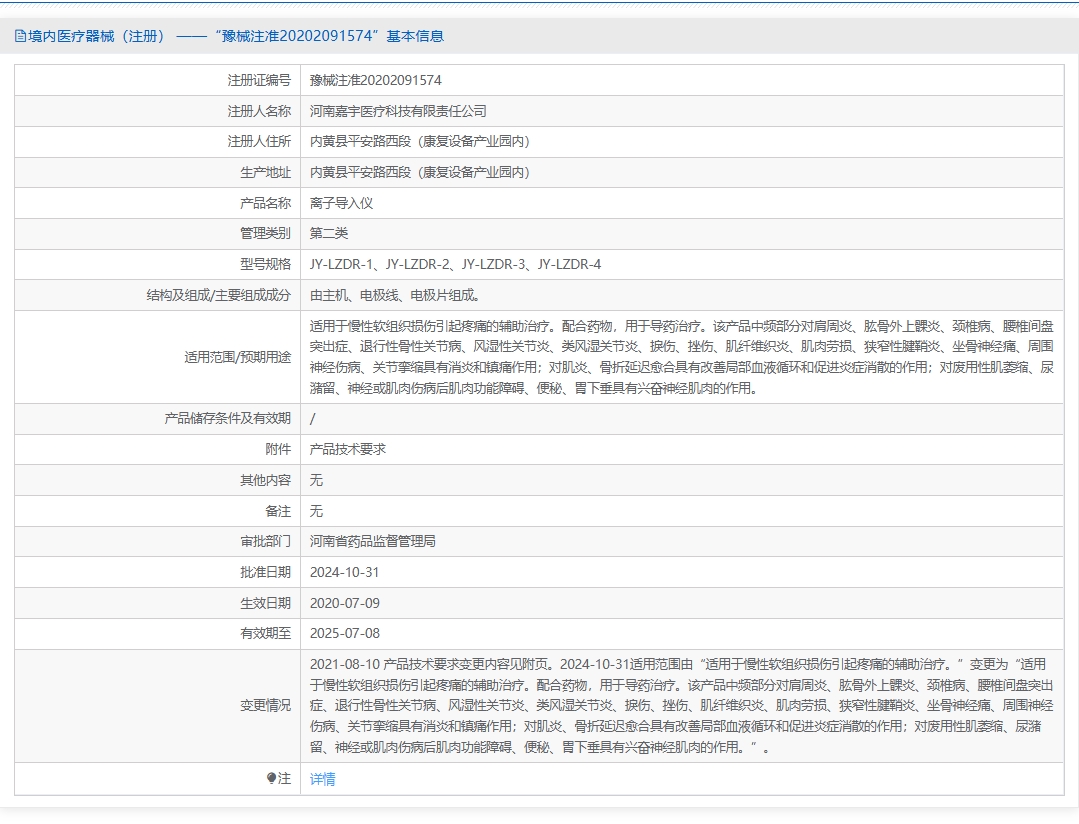The width and height of the screenshot is (1079, 824).
Task: Click the 其他内容 label
Action: 266,480
